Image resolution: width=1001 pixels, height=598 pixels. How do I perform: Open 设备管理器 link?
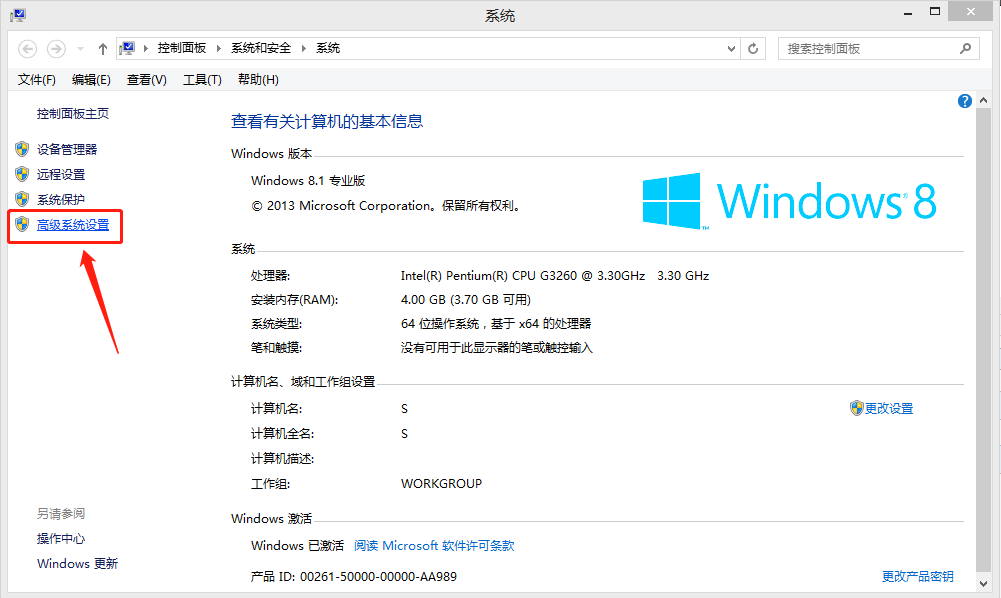pos(67,149)
